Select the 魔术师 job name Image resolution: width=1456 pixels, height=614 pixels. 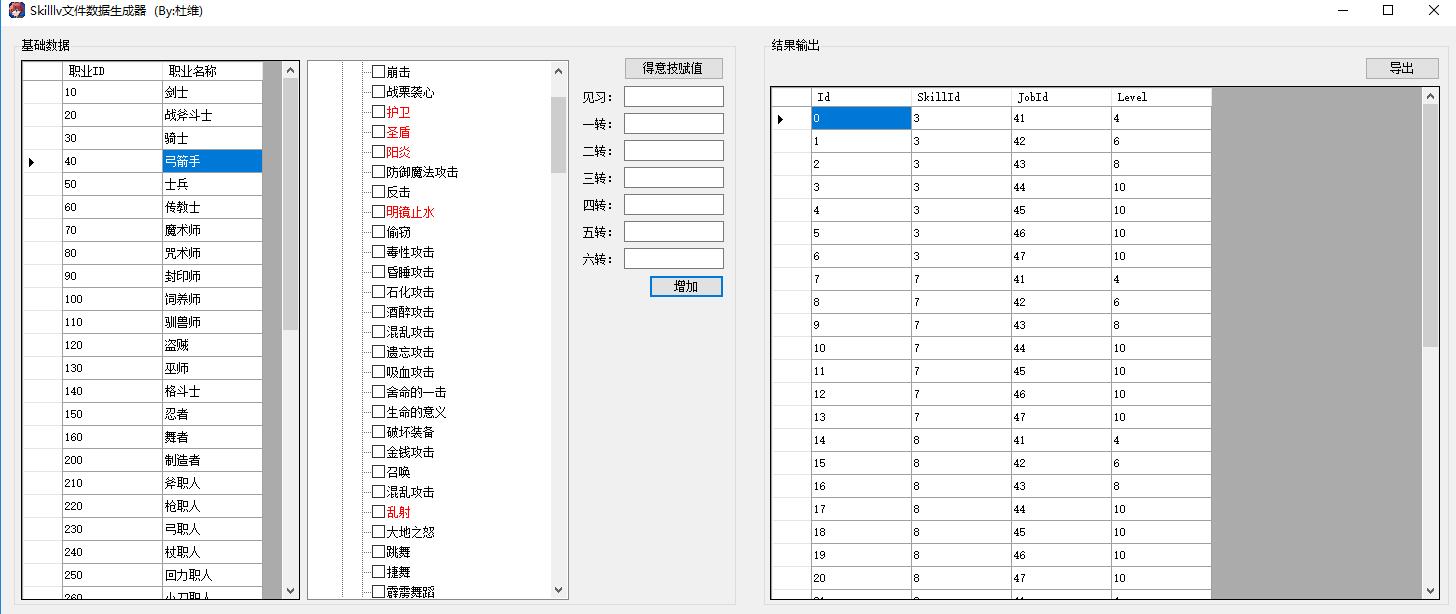212,230
